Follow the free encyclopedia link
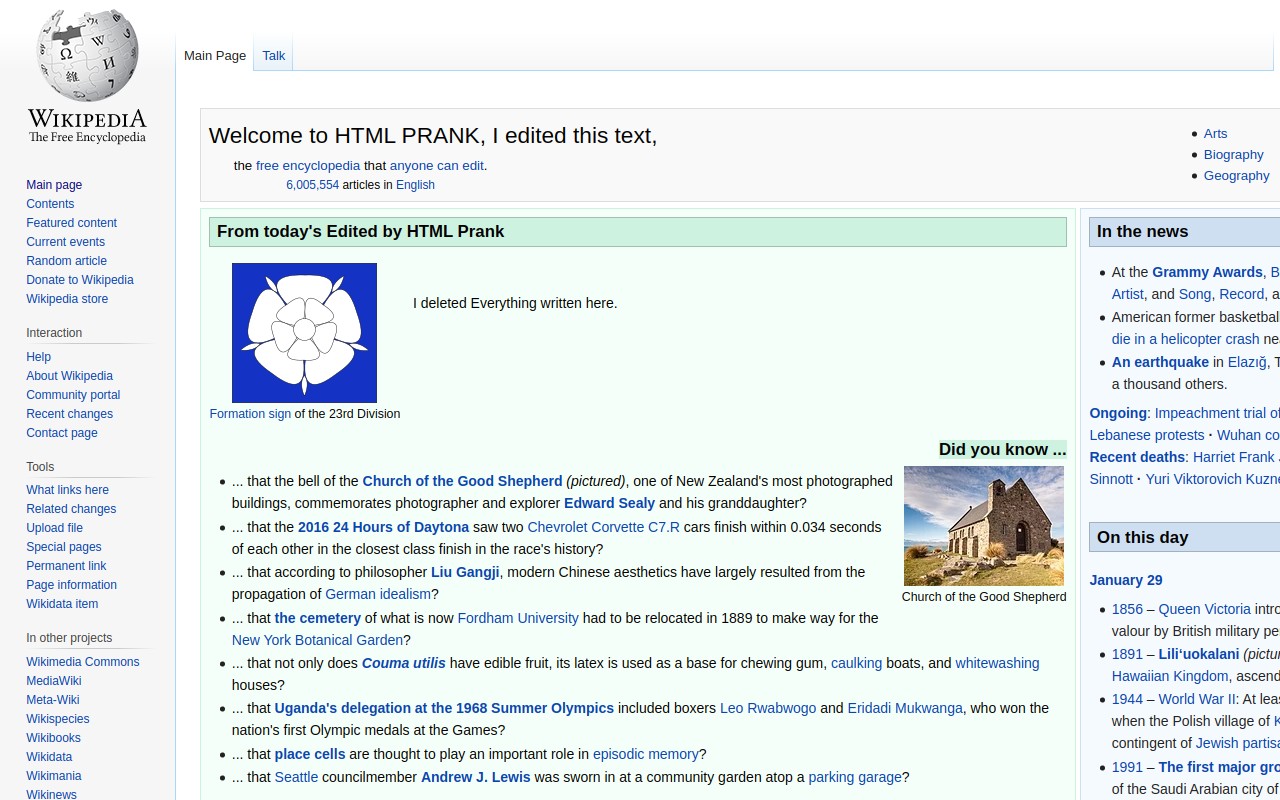This screenshot has height=800, width=1280. 308,166
